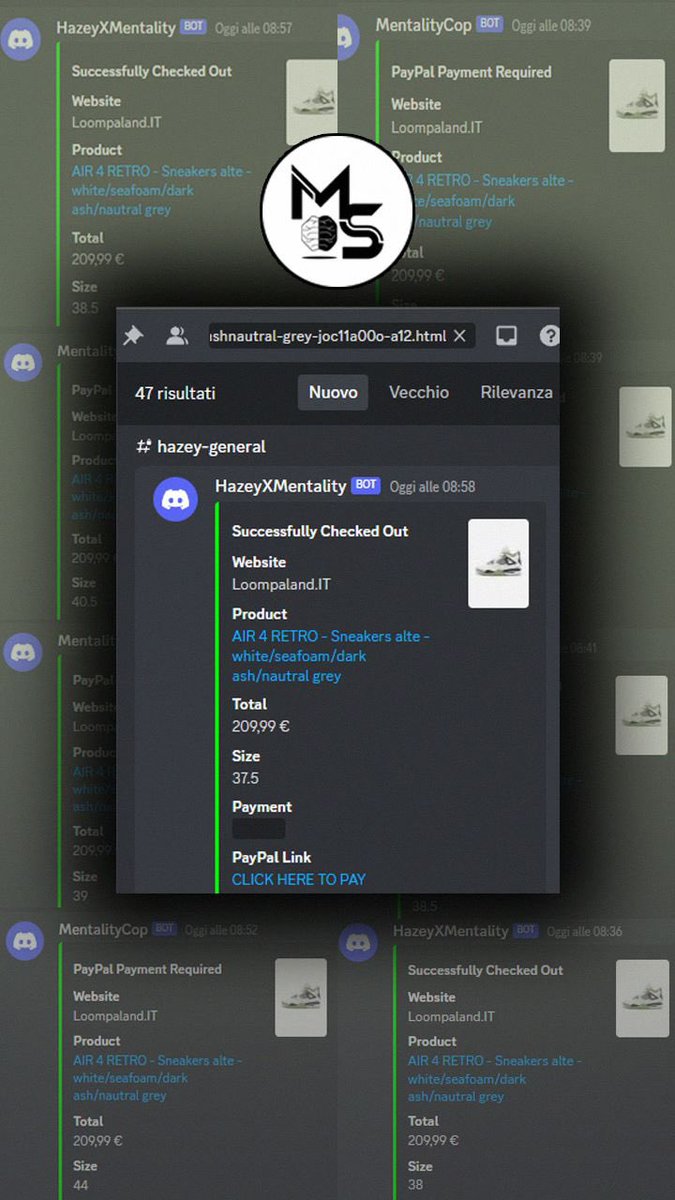Click the BOT tag in the 08:58 message
This screenshot has width=675, height=1200.
click(366, 486)
